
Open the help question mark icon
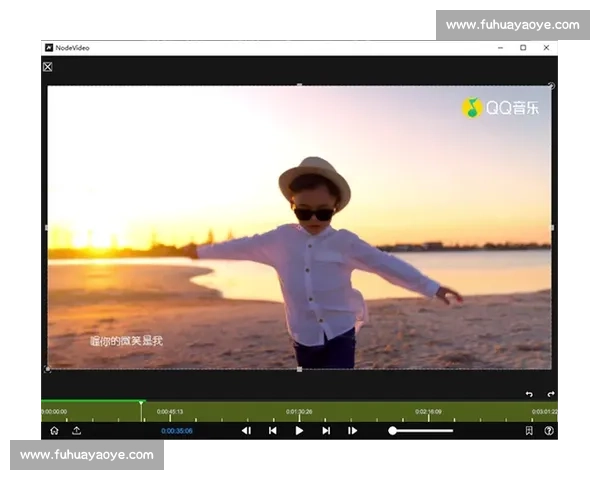(549, 431)
